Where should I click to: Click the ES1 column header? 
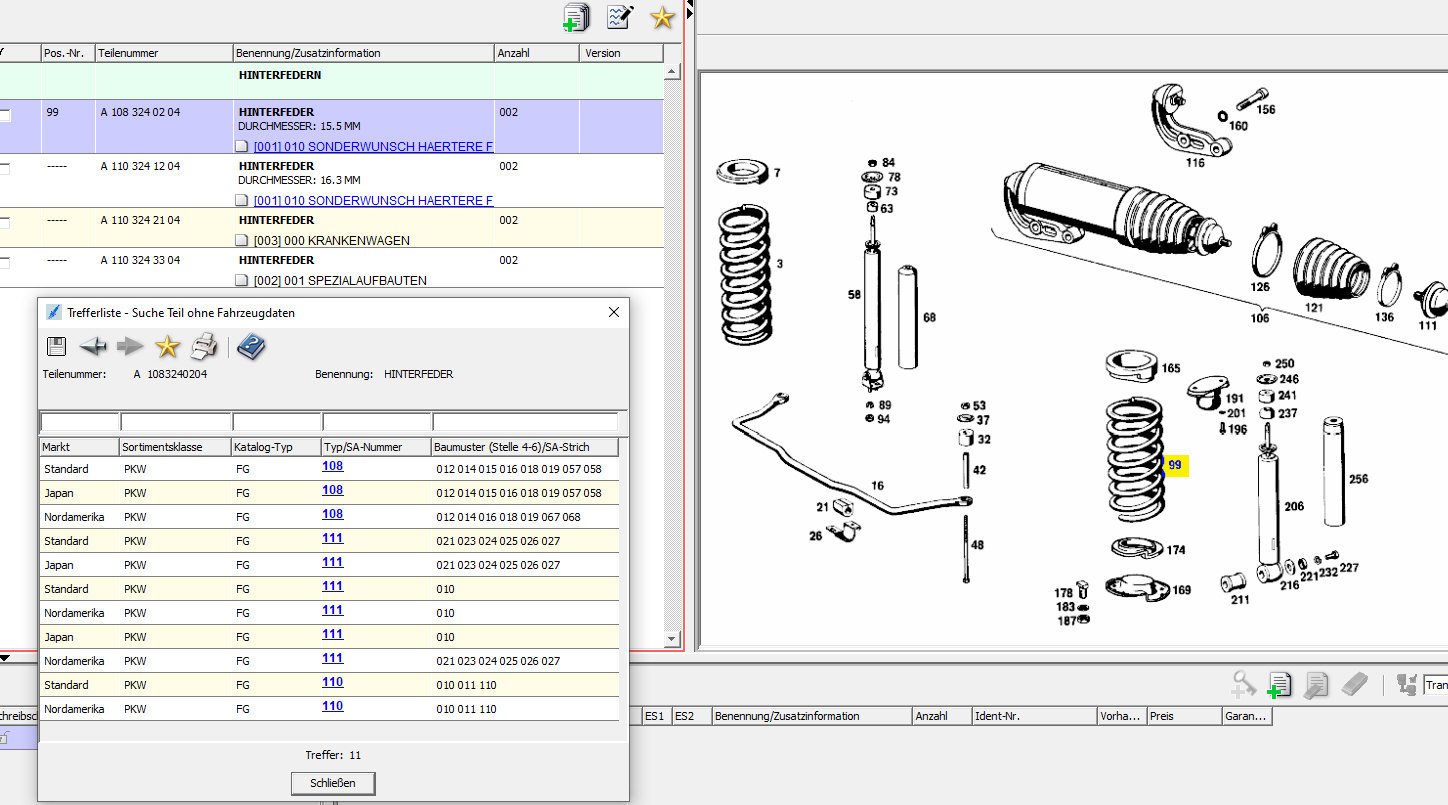pyautogui.click(x=656, y=716)
